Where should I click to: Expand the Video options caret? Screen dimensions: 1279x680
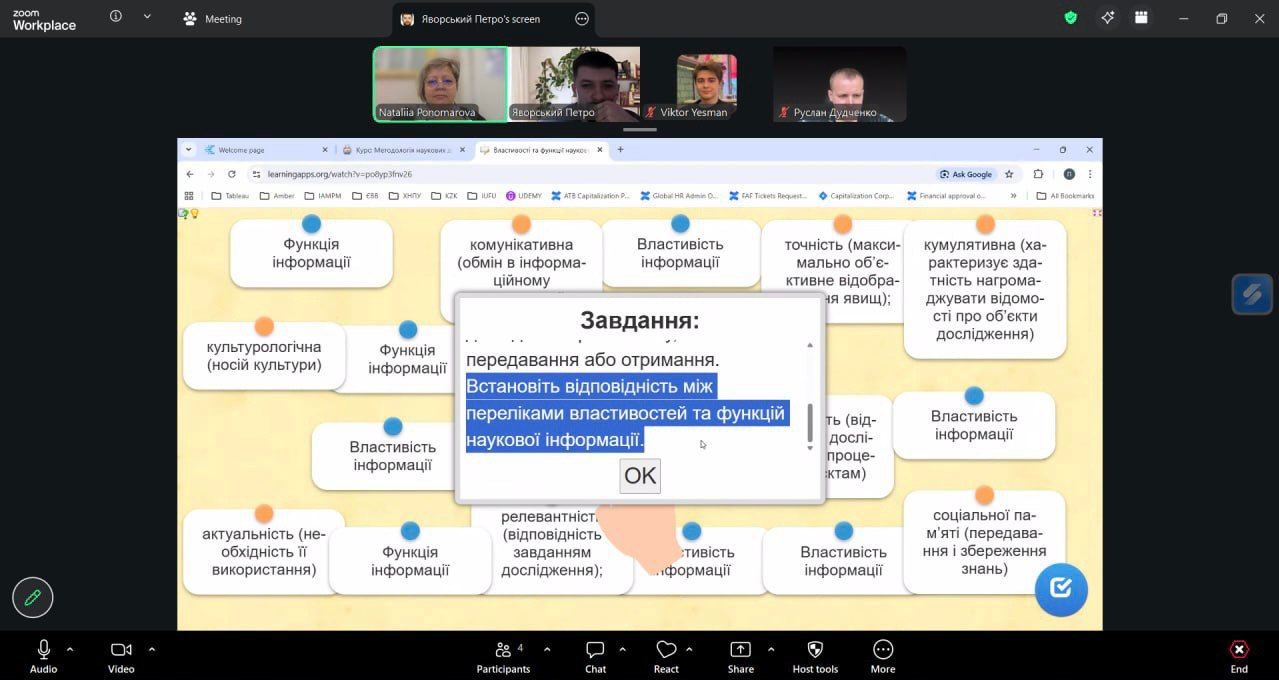[x=151, y=649]
